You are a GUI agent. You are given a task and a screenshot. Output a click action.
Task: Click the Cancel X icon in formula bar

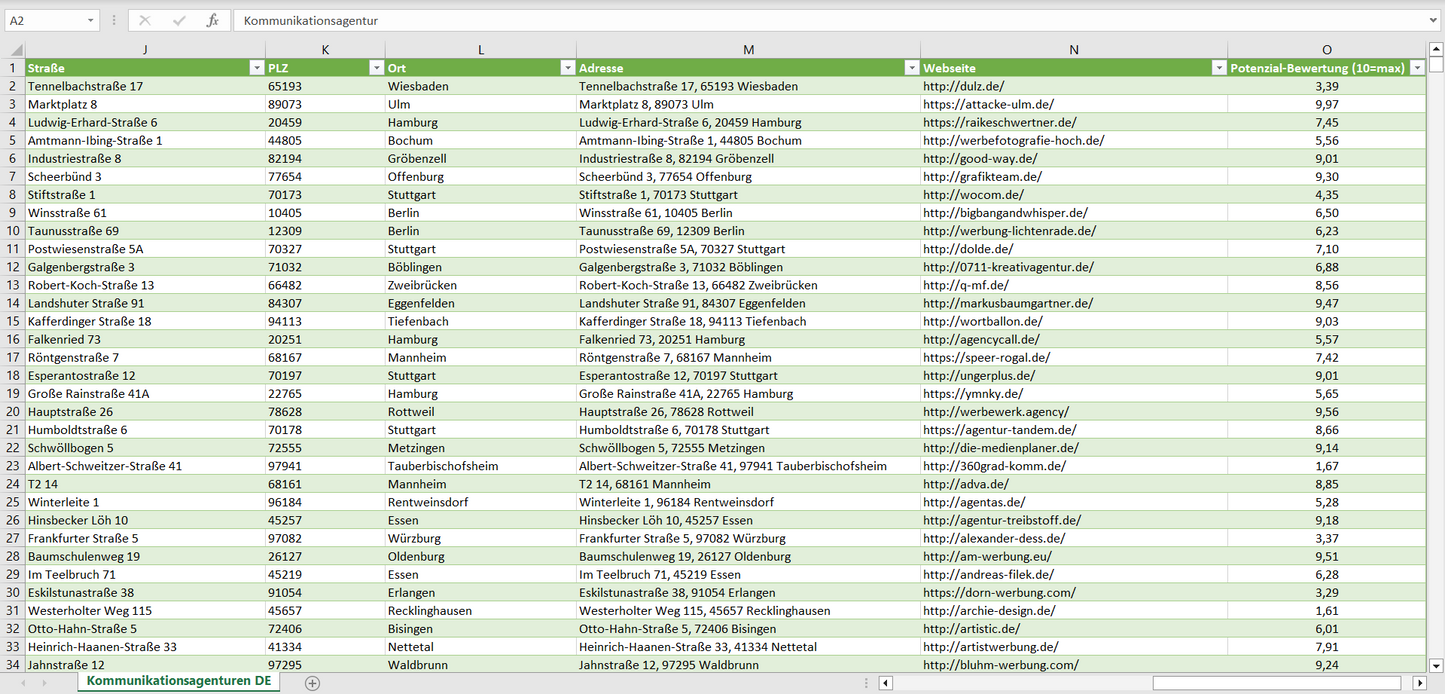145,20
